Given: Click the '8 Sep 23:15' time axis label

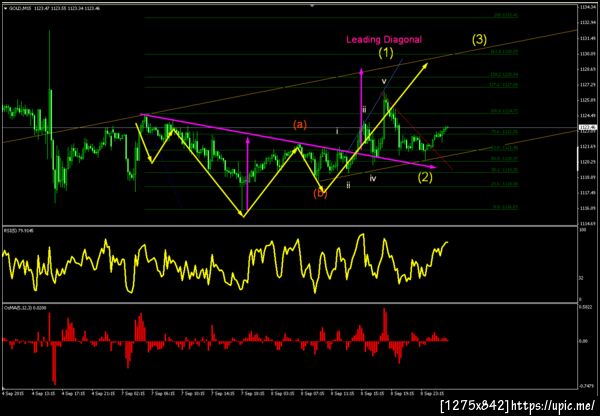Looking at the screenshot, I should (434, 393).
